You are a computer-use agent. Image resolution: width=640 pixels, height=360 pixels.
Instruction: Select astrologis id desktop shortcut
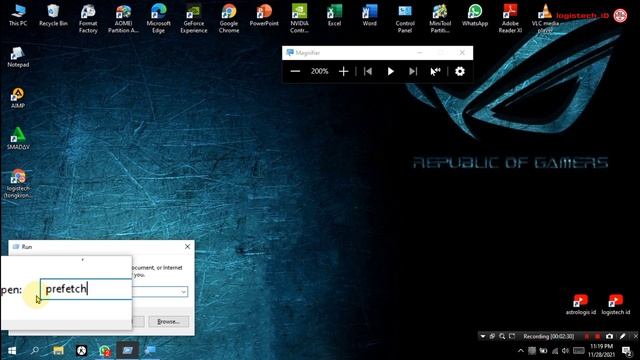pos(580,304)
